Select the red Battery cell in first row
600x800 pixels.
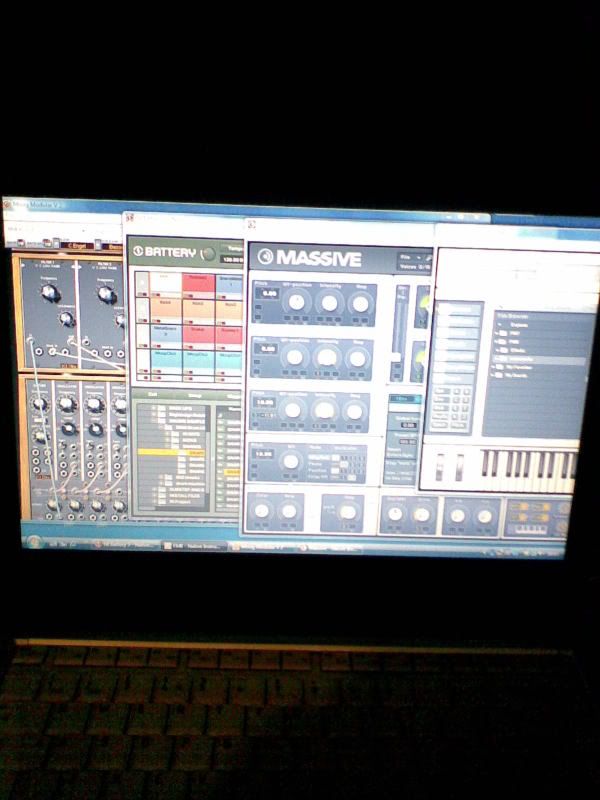pyautogui.click(x=198, y=283)
